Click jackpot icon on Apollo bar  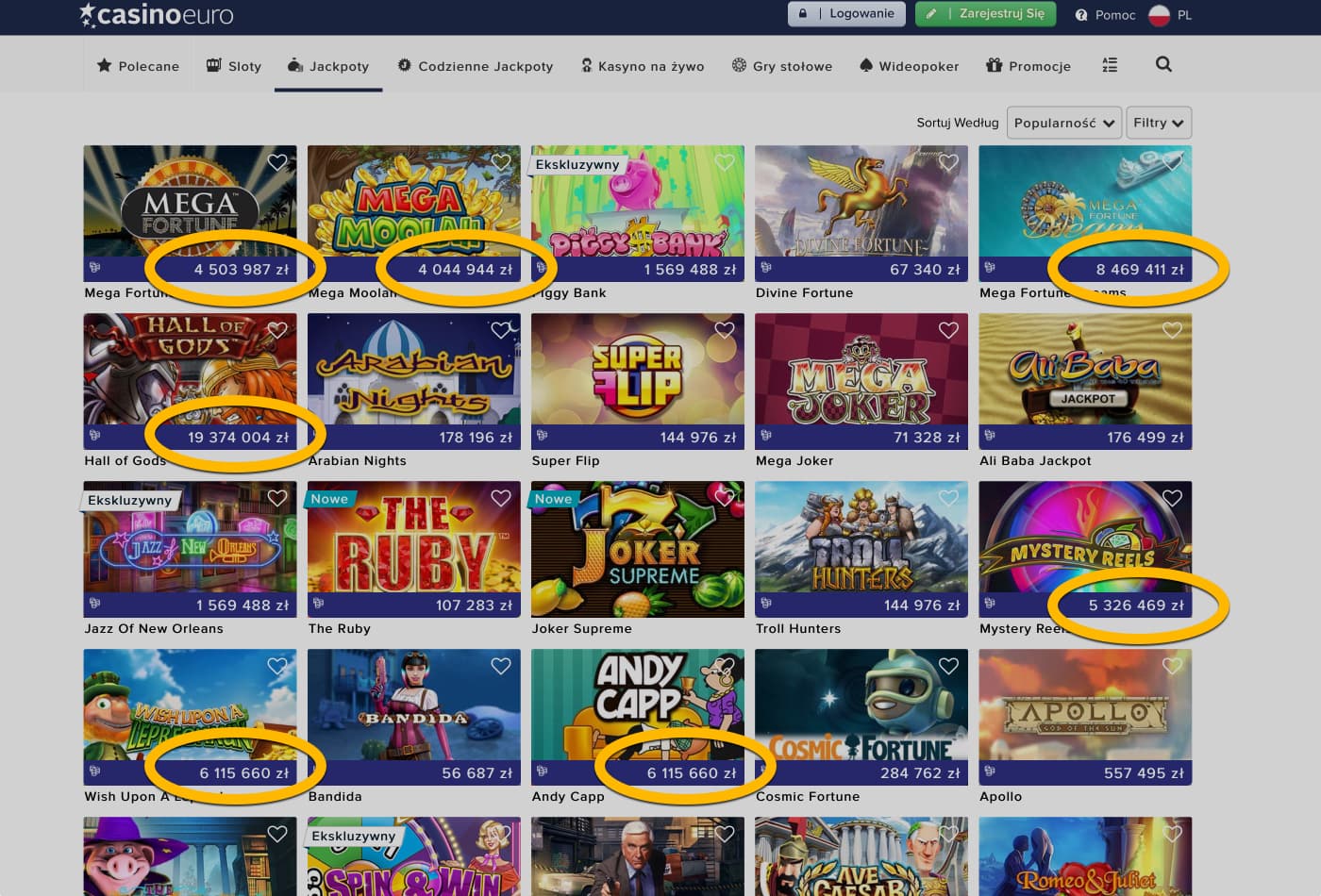(990, 772)
